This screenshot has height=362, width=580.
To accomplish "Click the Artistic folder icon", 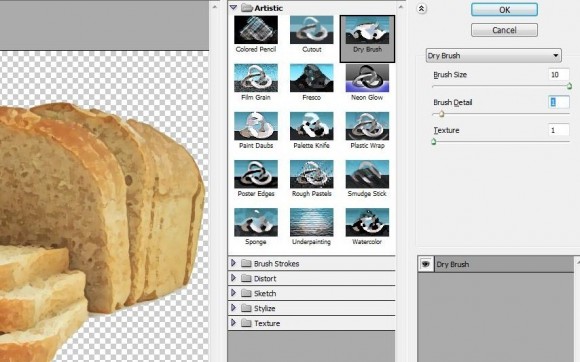I will [247, 8].
